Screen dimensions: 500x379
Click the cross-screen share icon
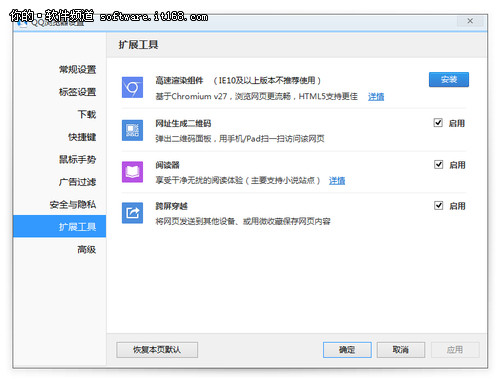click(132, 213)
